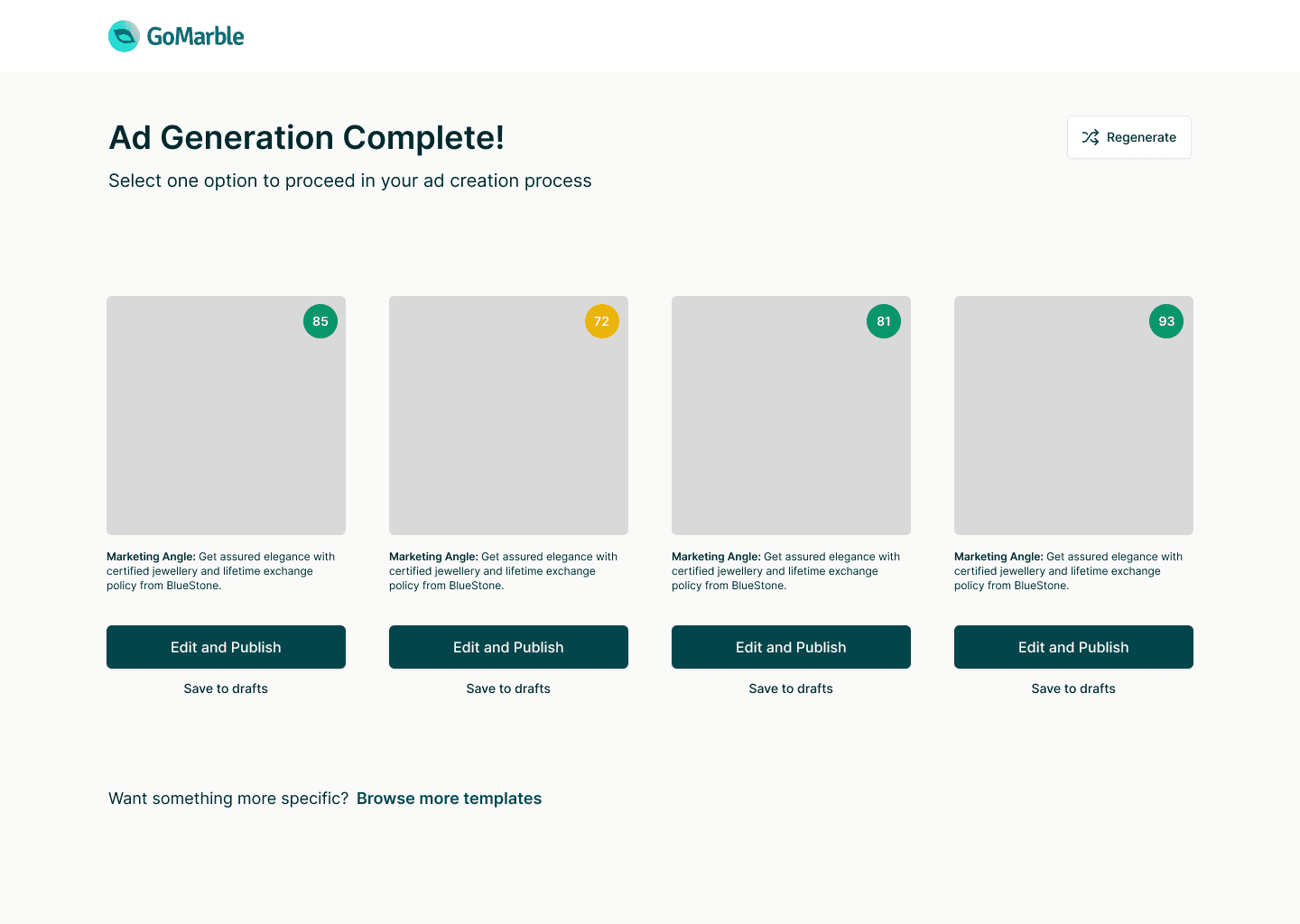Edit and Publish the ad scored 81
The image size is (1300, 924).
pyautogui.click(x=791, y=647)
